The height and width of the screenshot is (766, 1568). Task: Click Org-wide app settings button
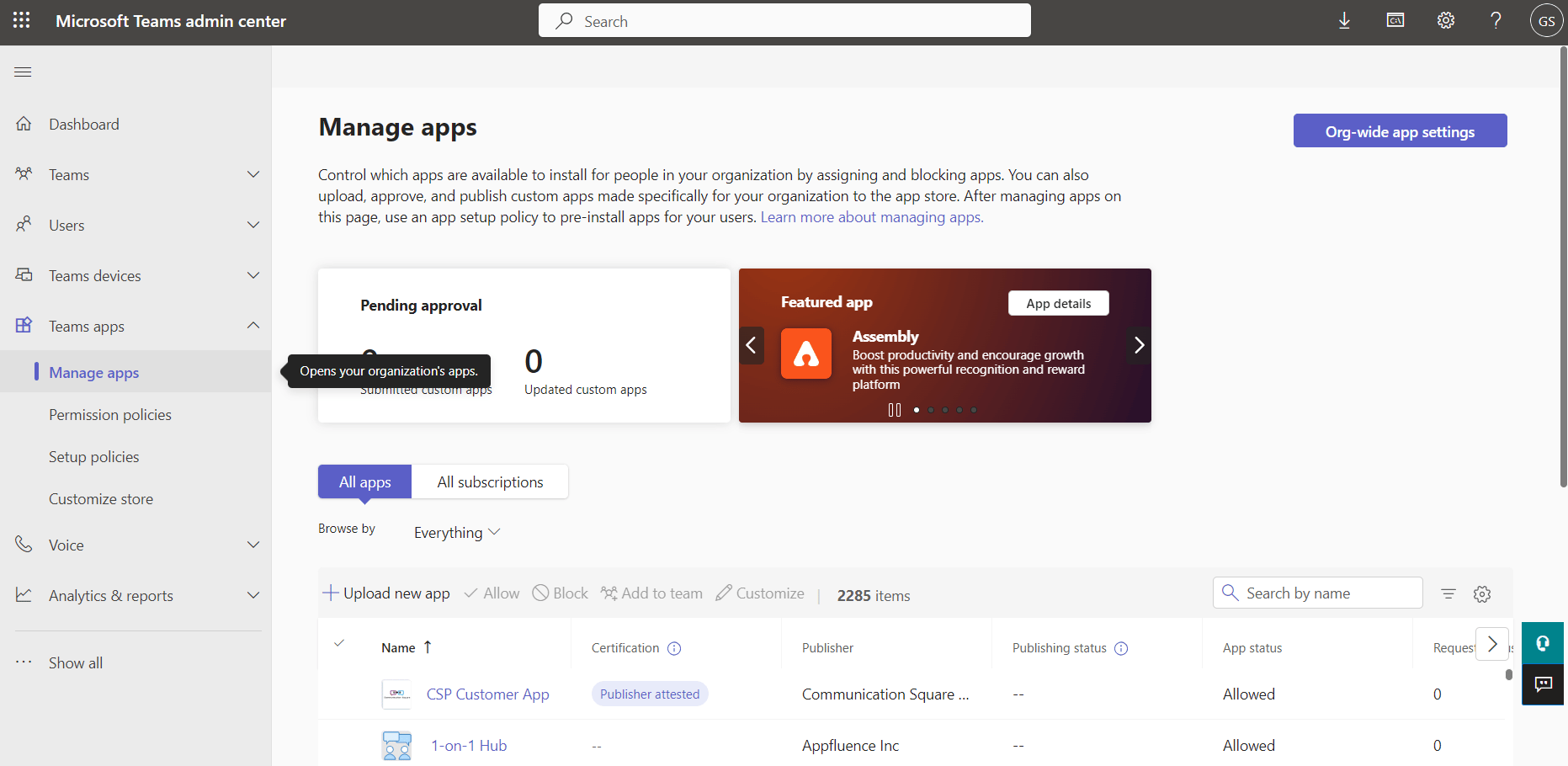1400,130
